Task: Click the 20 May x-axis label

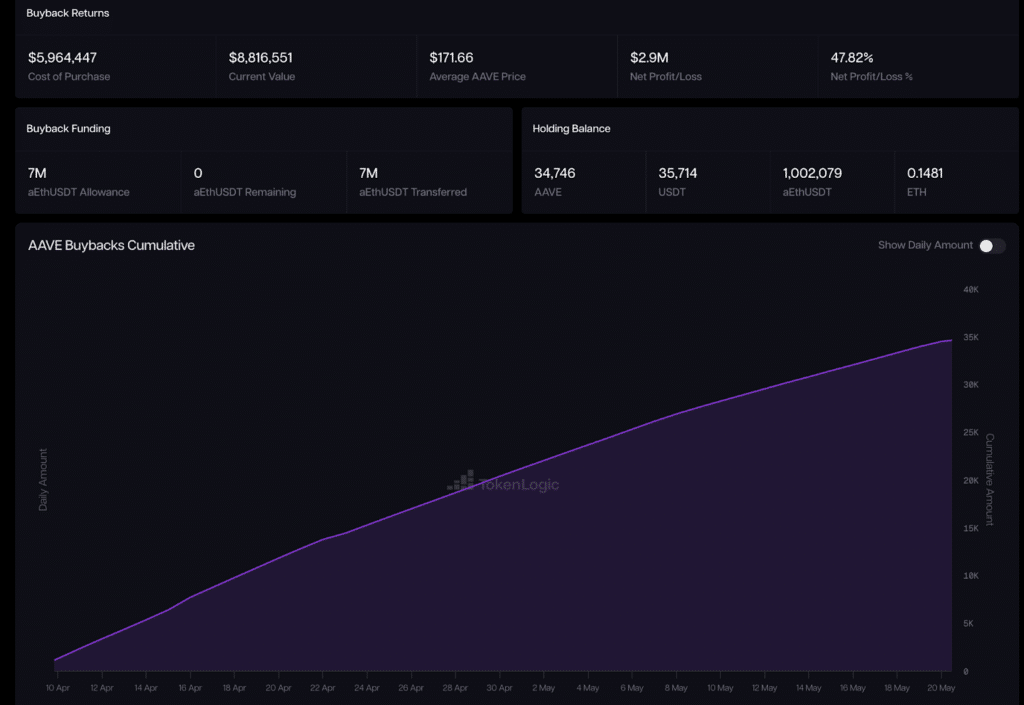Action: [x=941, y=688]
